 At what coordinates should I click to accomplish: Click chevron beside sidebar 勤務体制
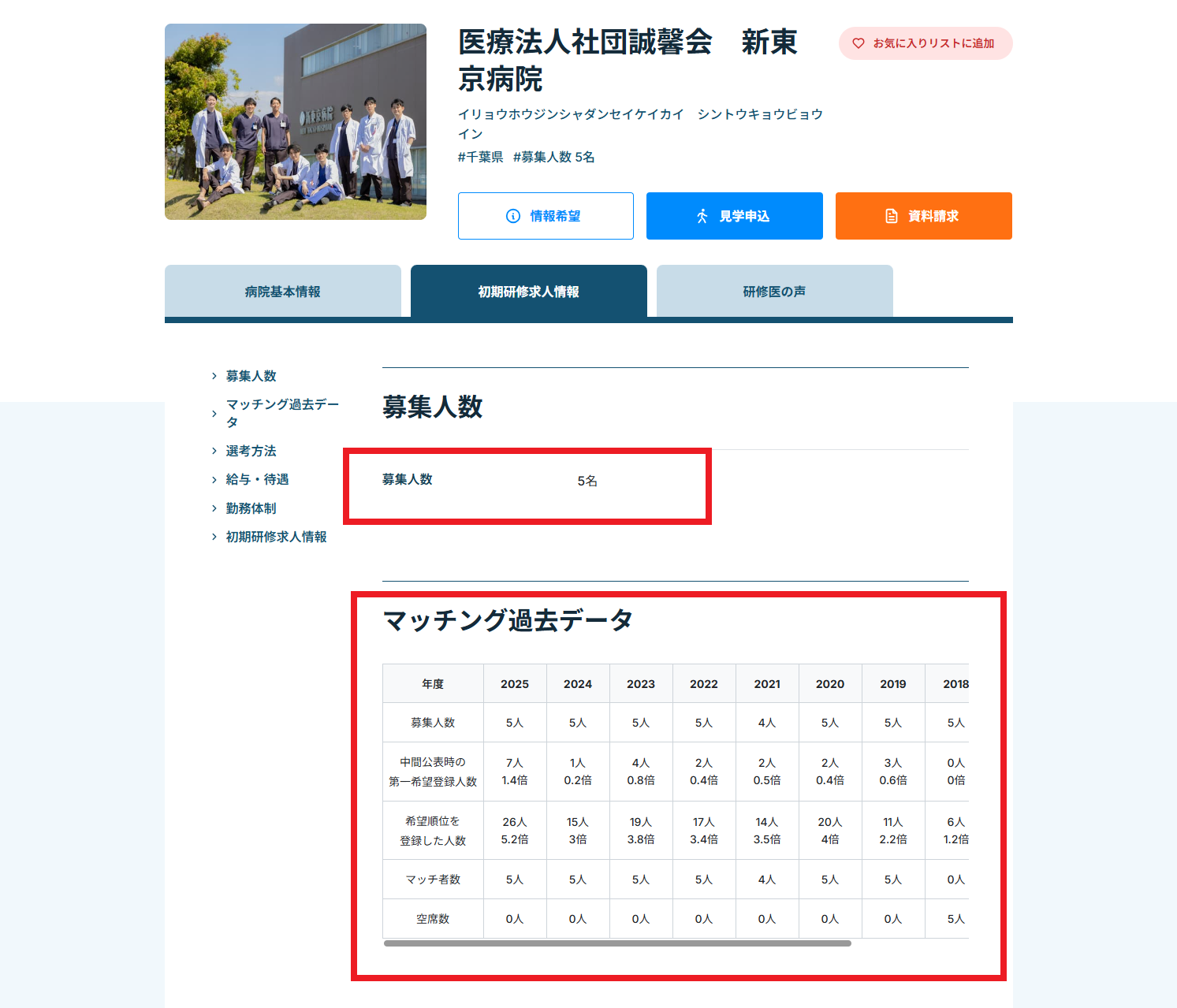214,508
